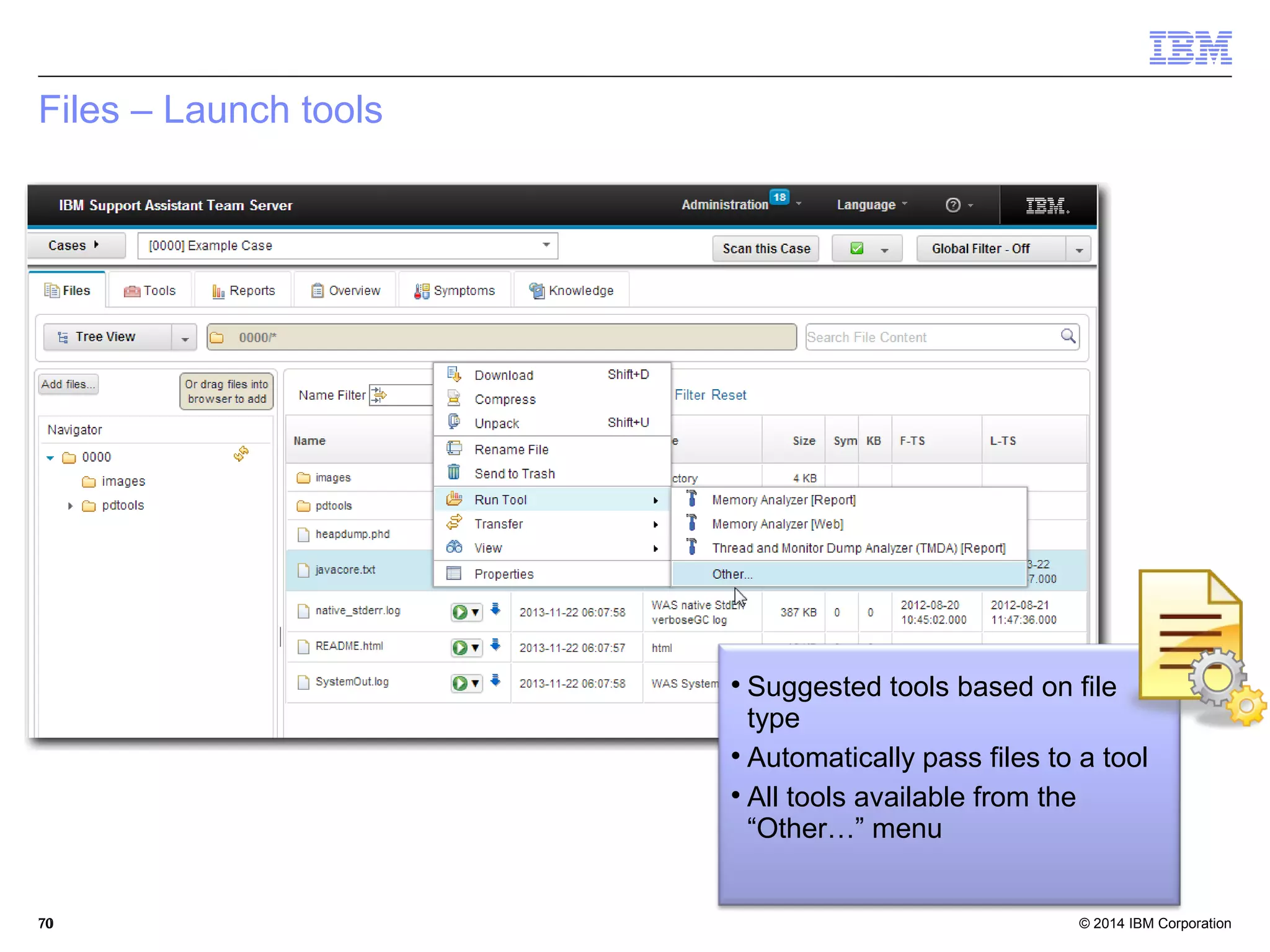
Task: Click green run button for README.html
Action: click(x=460, y=648)
